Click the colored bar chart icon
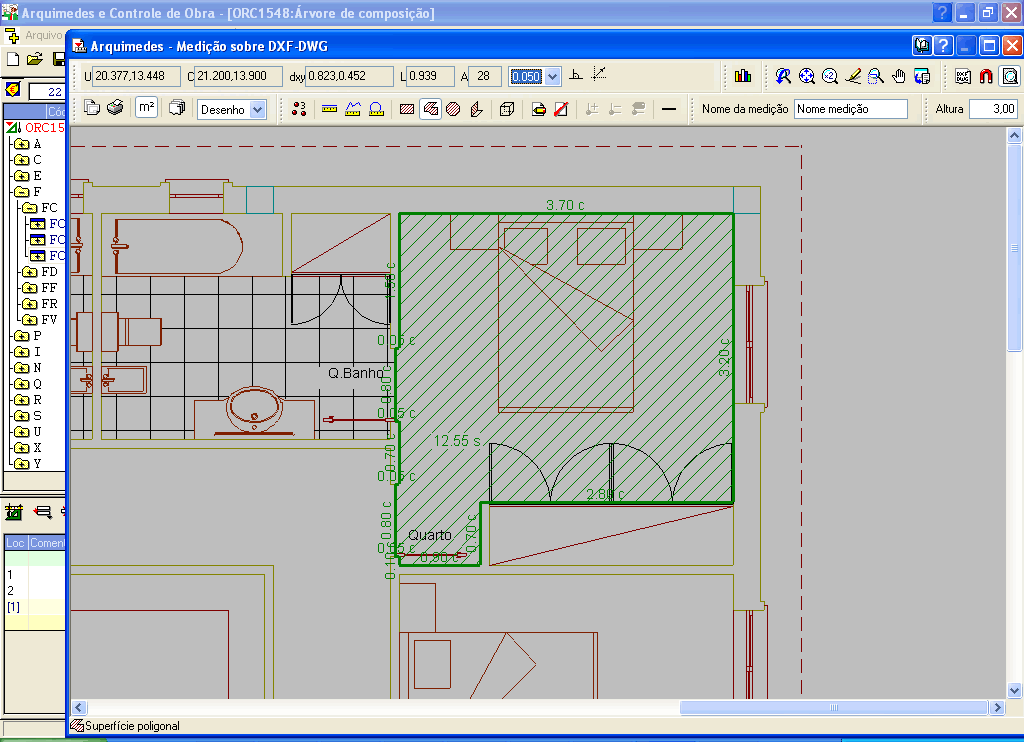 point(743,76)
